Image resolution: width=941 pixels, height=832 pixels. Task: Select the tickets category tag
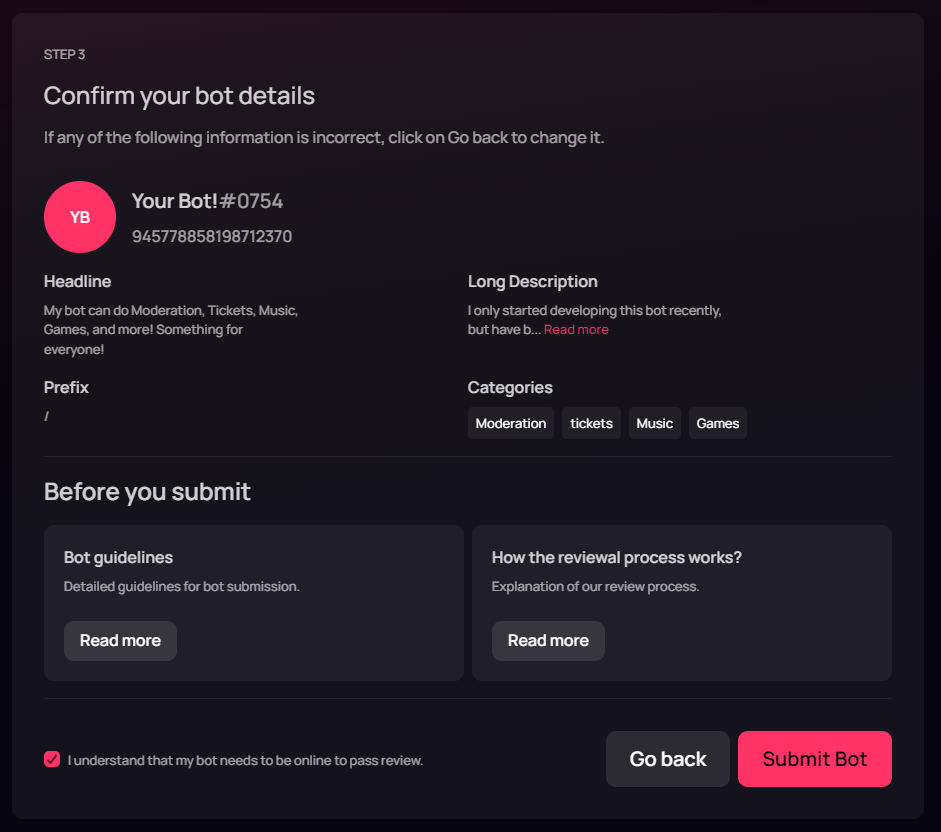(591, 423)
